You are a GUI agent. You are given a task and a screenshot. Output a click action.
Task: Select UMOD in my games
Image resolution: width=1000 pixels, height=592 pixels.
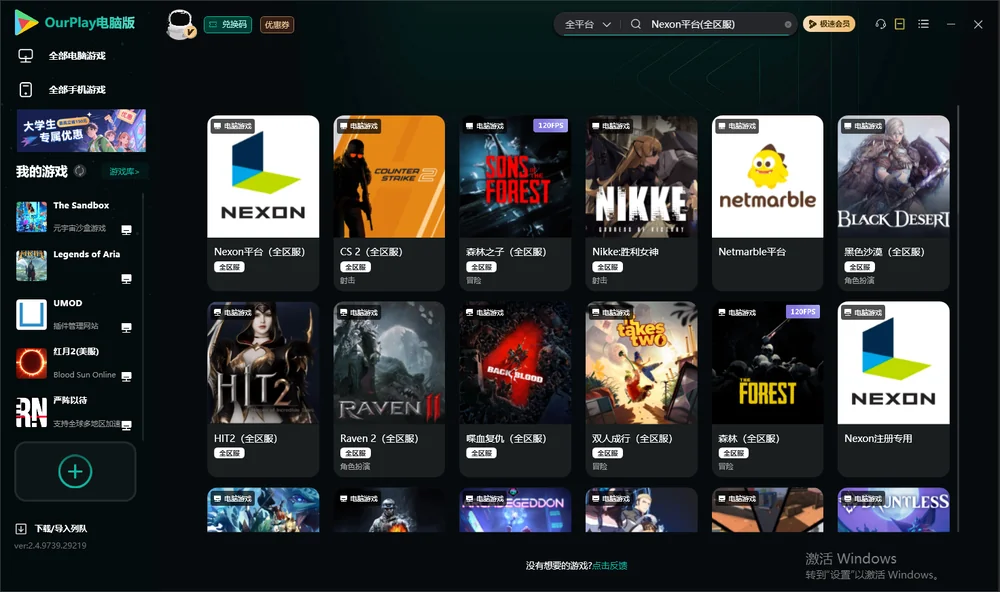[x=73, y=314]
